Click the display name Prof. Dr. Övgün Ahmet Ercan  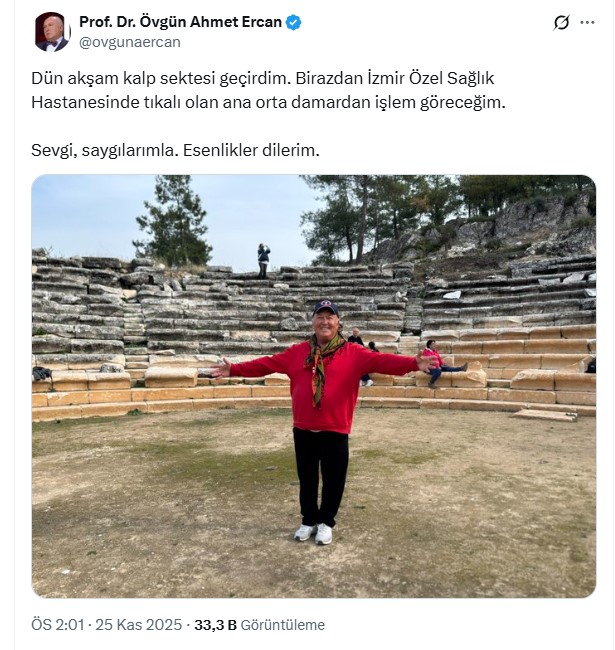tap(180, 22)
